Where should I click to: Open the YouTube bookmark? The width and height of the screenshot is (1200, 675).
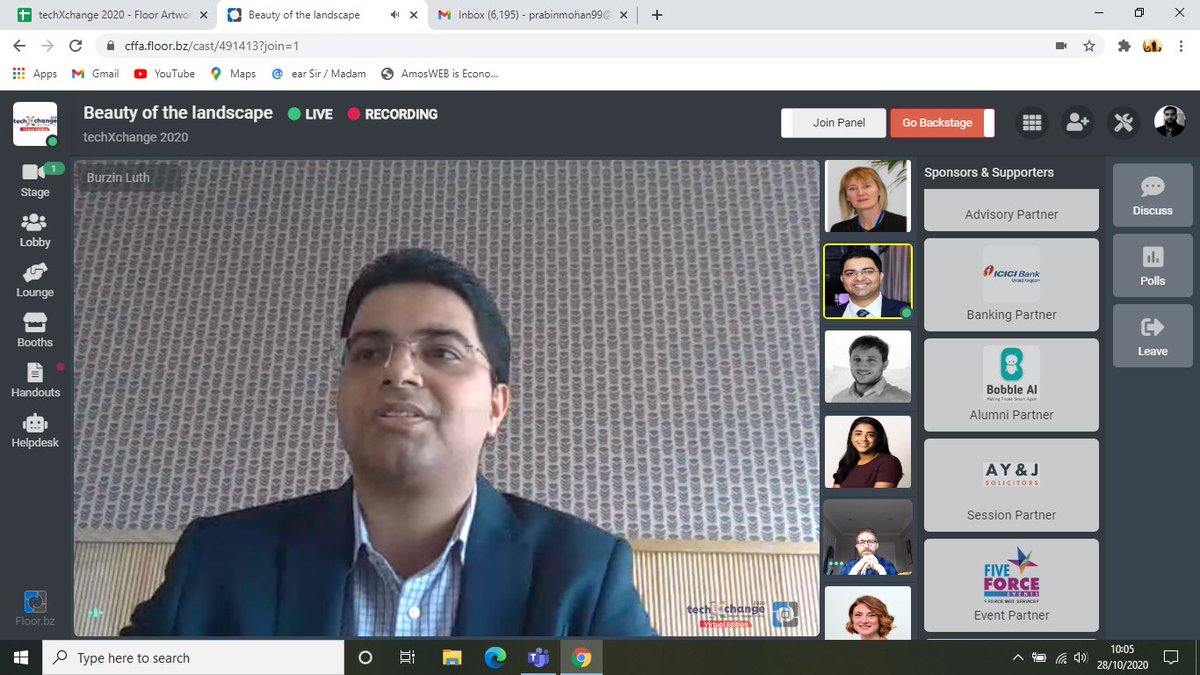[165, 73]
